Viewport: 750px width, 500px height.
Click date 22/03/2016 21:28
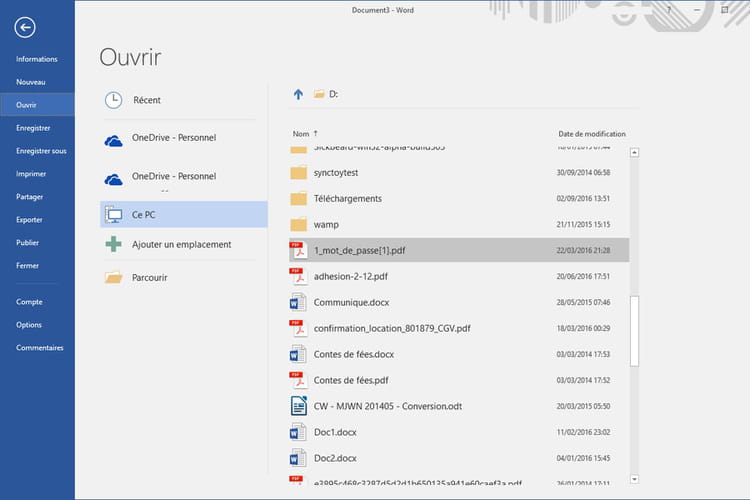[583, 250]
